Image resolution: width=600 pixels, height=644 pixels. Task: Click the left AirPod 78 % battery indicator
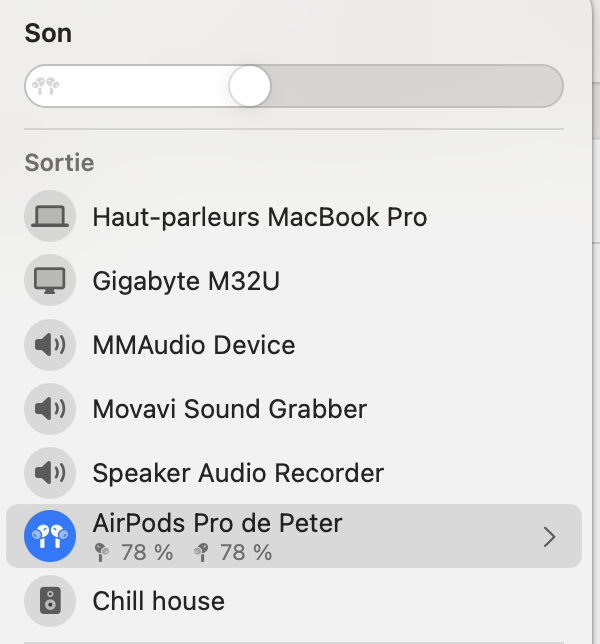point(134,552)
